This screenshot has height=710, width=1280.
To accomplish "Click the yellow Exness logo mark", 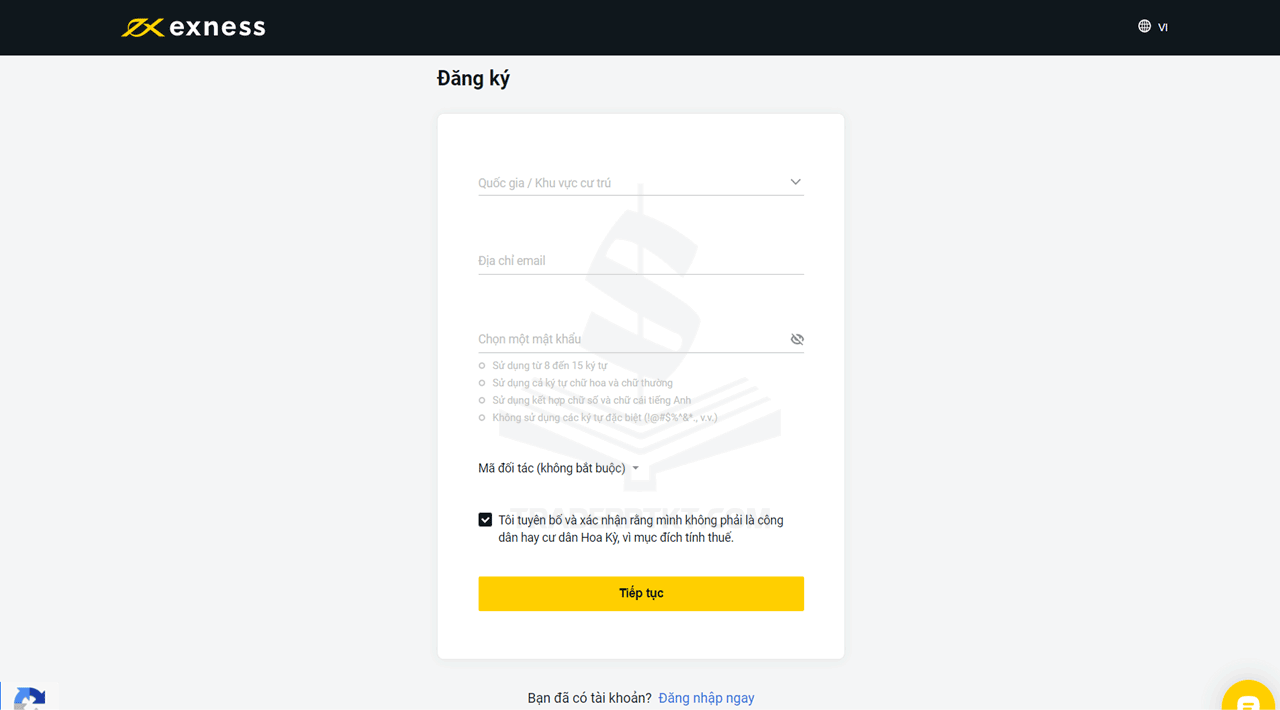I will (142, 28).
